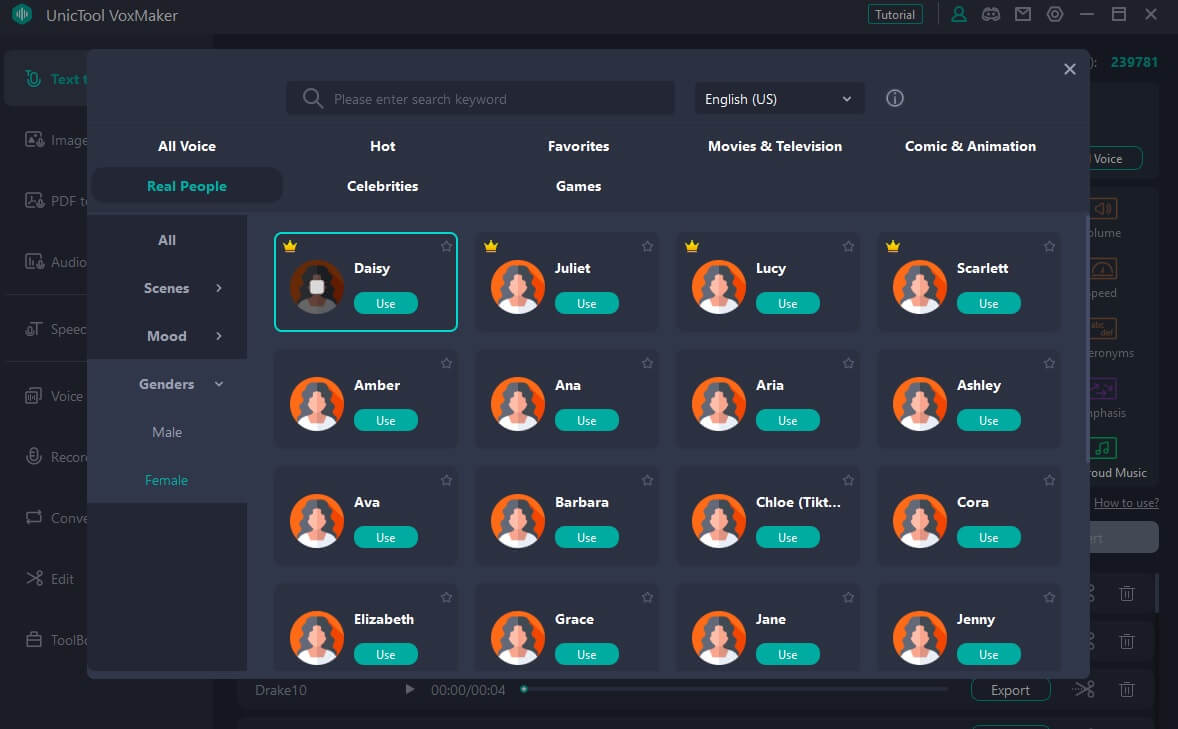Click Daisy's voice avatar
The height and width of the screenshot is (729, 1178).
pos(317,286)
